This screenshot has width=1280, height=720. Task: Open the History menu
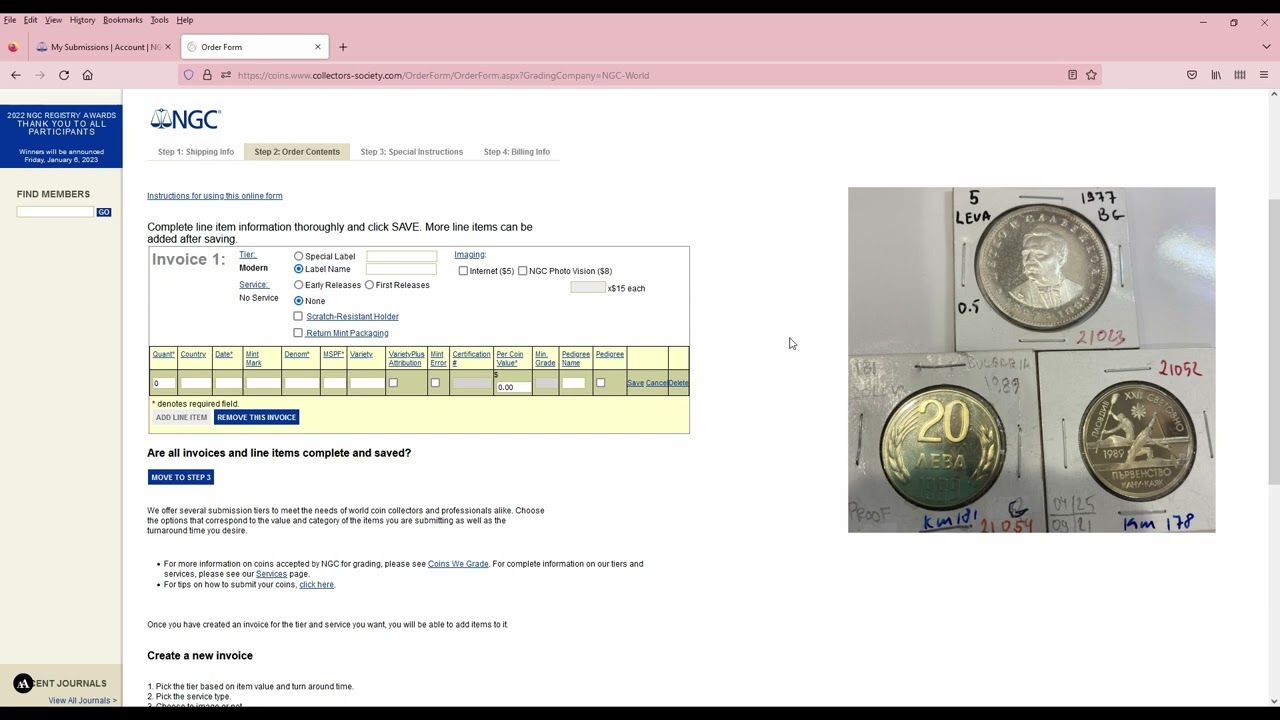pyautogui.click(x=82, y=20)
